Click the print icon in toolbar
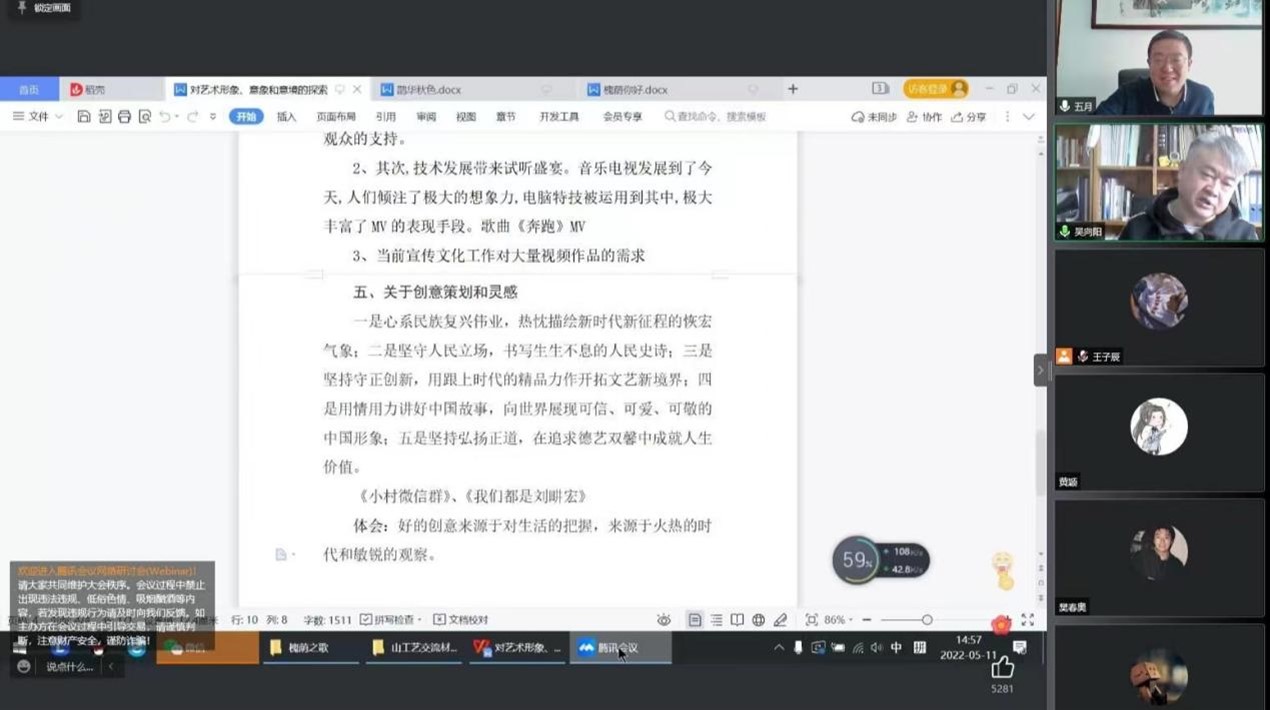Screen dimensions: 1270x710 124,117
